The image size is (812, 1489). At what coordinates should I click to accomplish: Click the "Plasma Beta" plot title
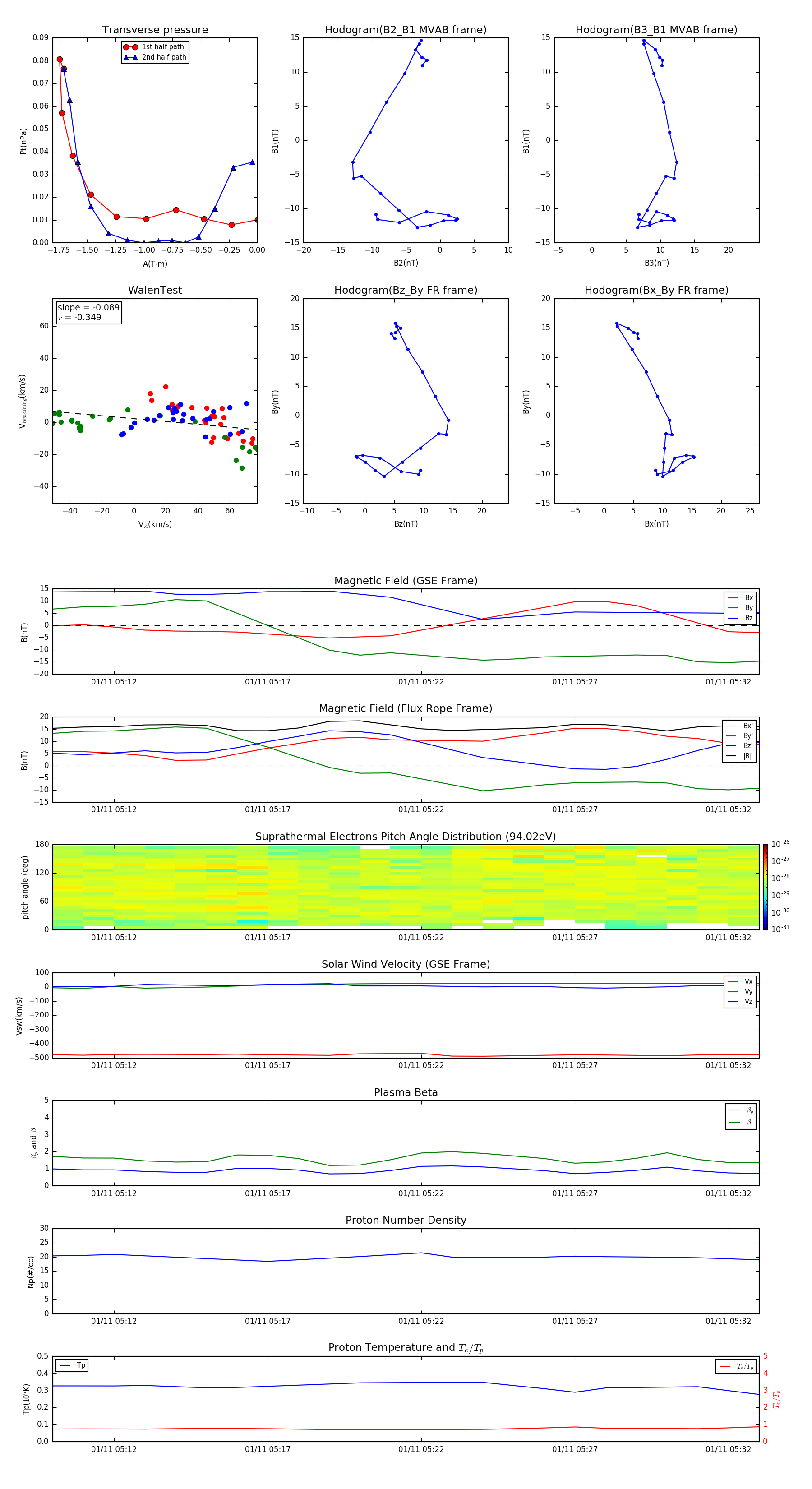pos(406,1092)
